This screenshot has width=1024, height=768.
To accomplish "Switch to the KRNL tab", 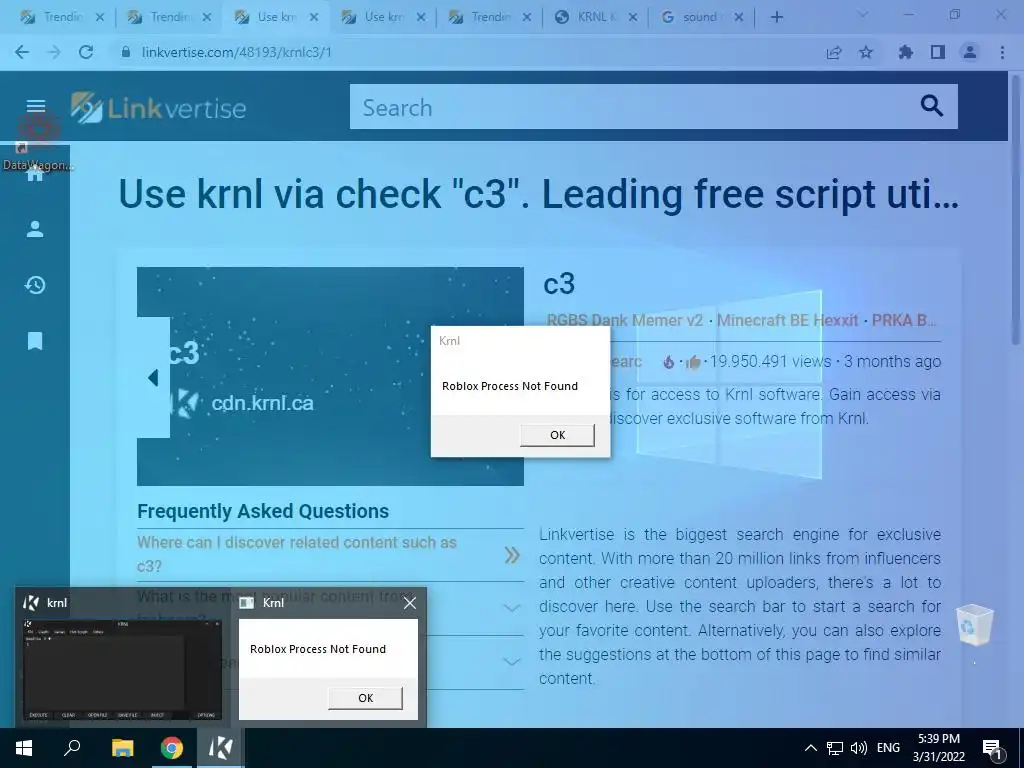I will [x=596, y=17].
